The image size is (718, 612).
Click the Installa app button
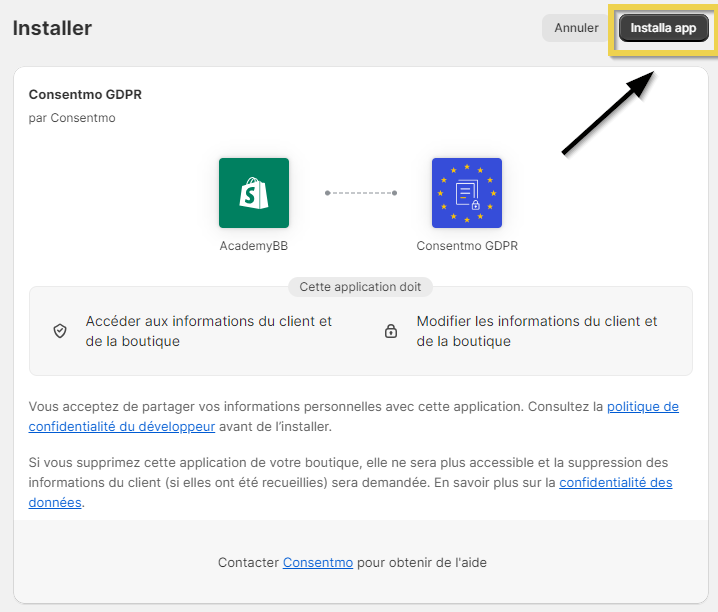[663, 28]
